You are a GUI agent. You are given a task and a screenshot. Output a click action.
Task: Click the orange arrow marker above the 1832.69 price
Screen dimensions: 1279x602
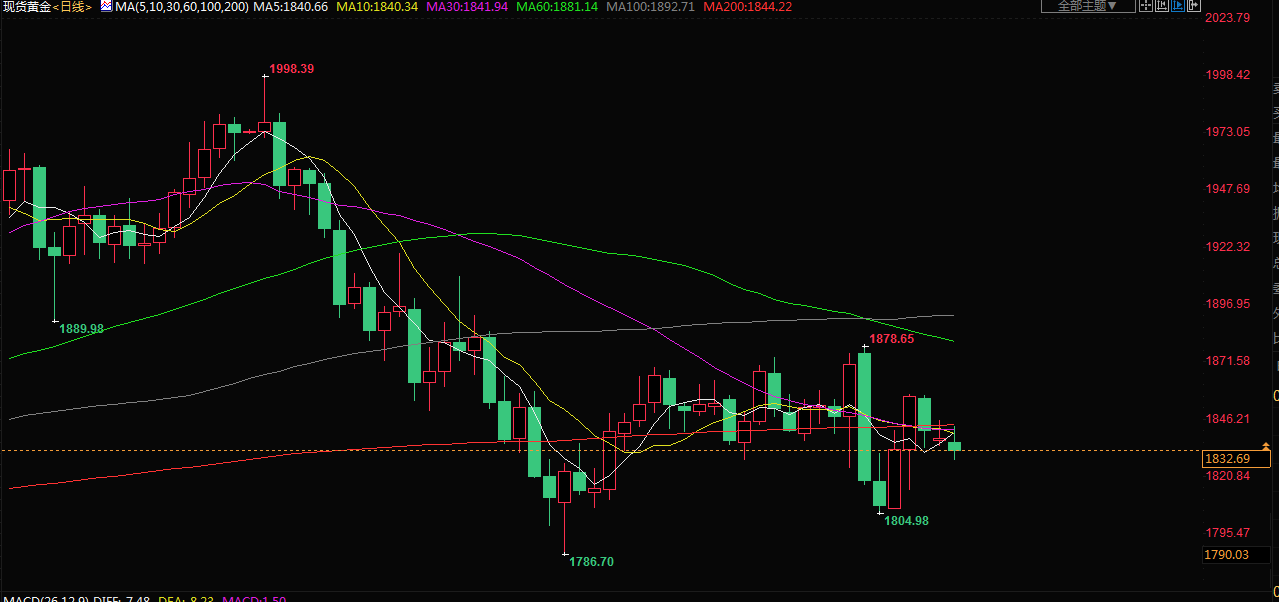pyautogui.click(x=1267, y=445)
